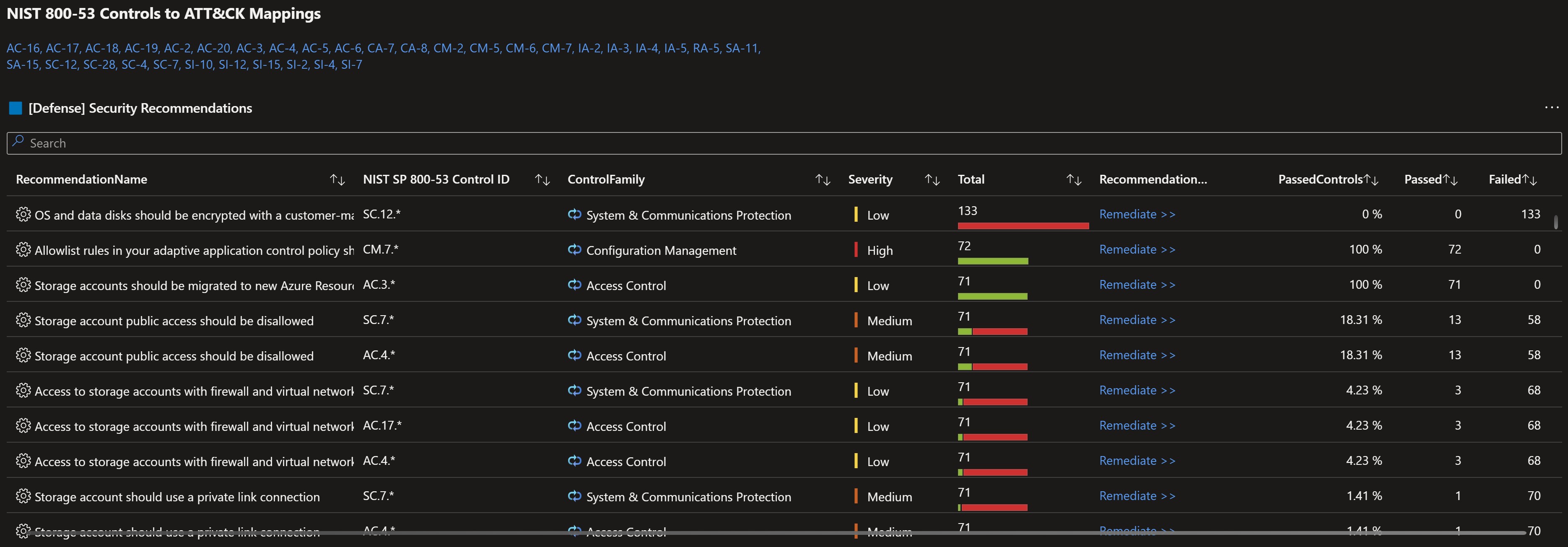The height and width of the screenshot is (547, 1568).
Task: Click the blue Defense section square icon
Action: pos(16,108)
